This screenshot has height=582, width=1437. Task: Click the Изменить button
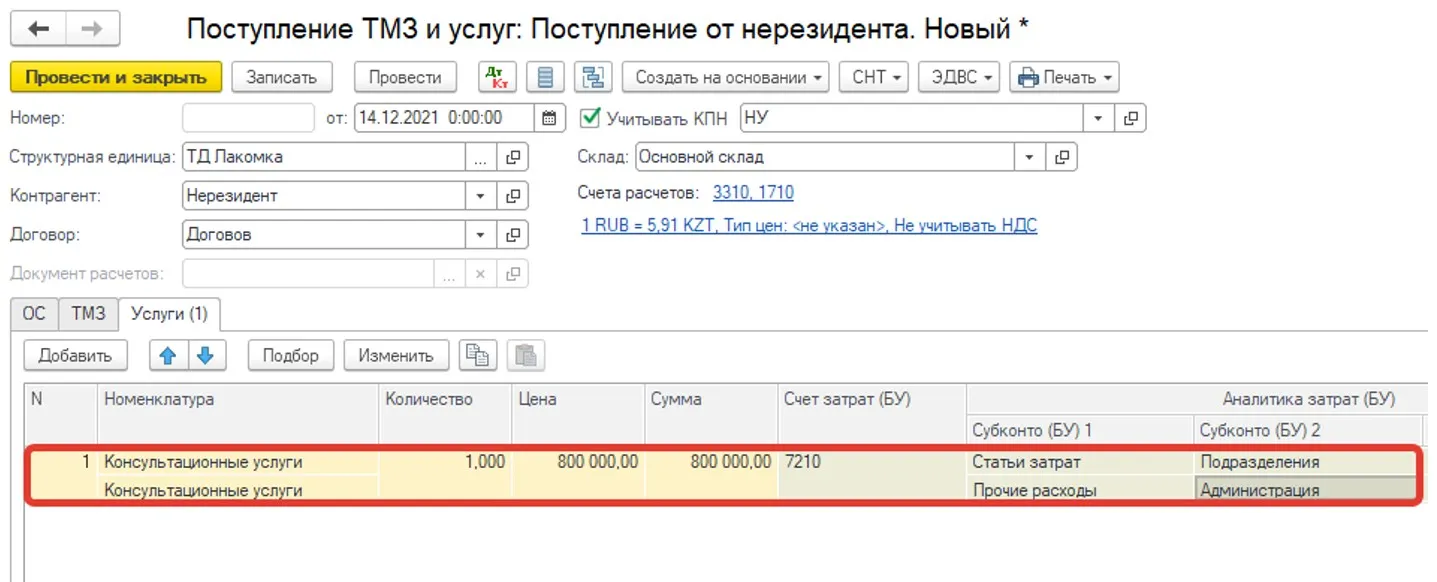coord(396,355)
